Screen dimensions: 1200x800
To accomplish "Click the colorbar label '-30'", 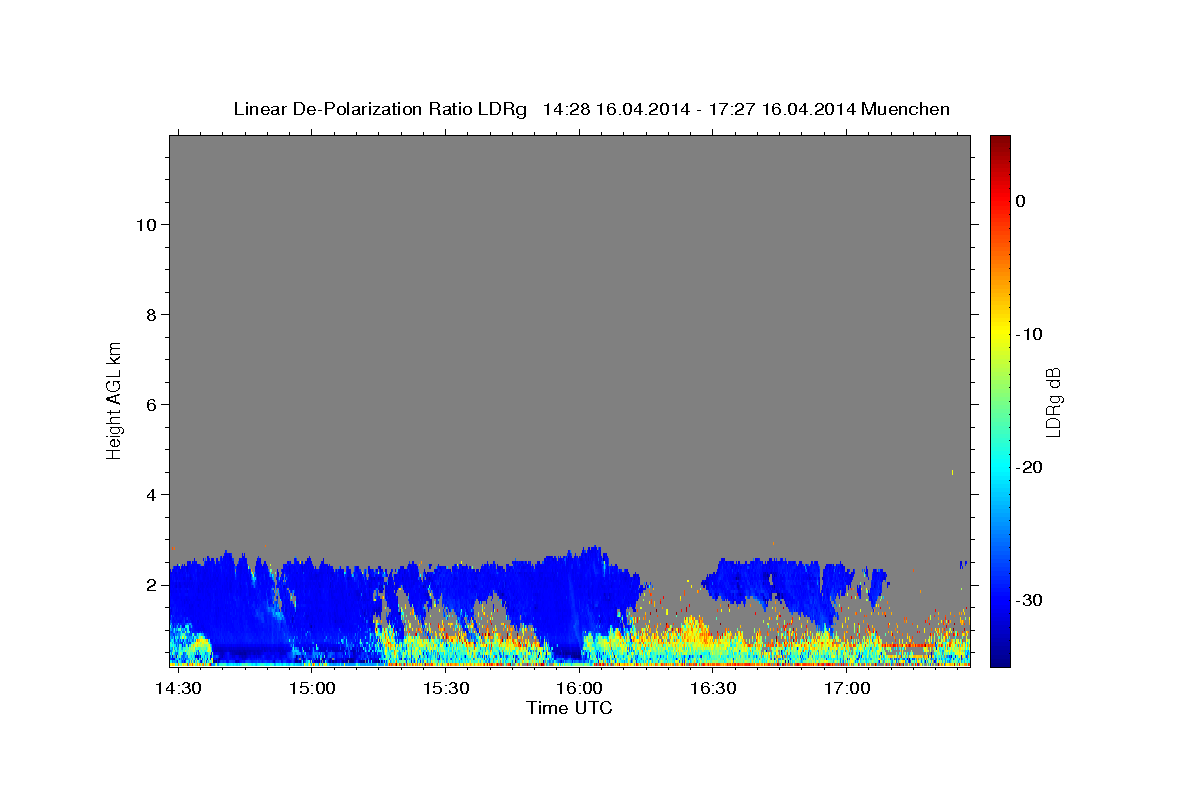I will [x=1029, y=600].
